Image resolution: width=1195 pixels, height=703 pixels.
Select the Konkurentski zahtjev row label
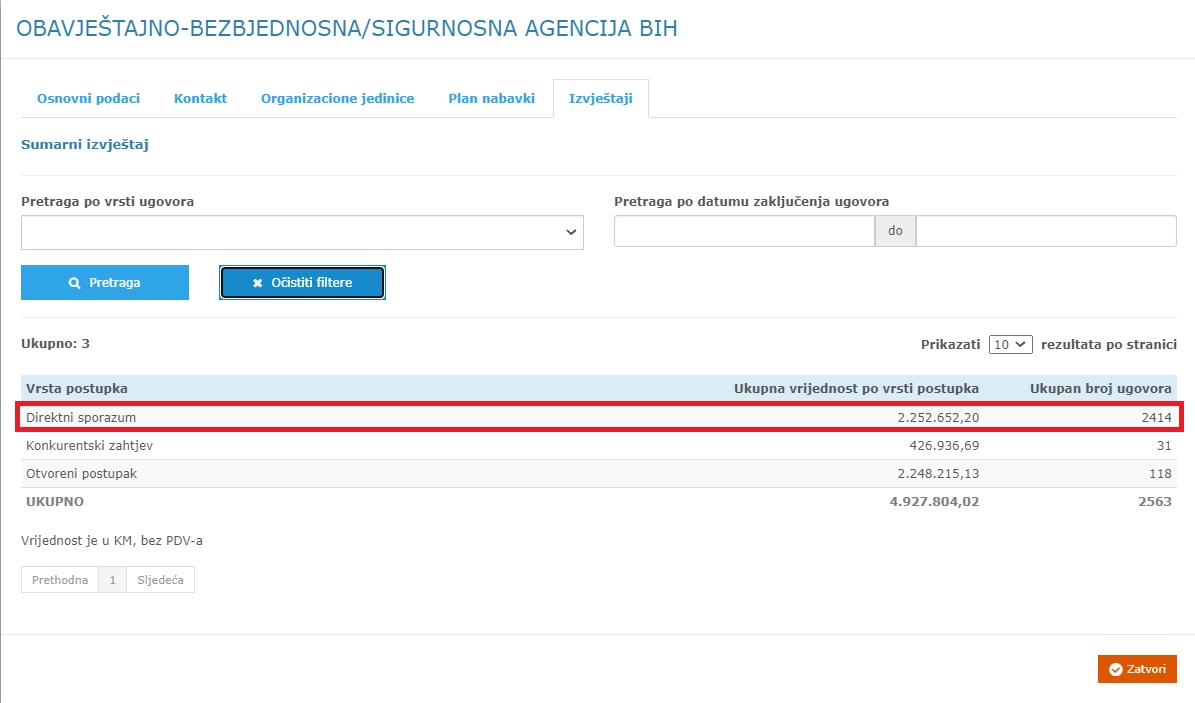coord(89,445)
